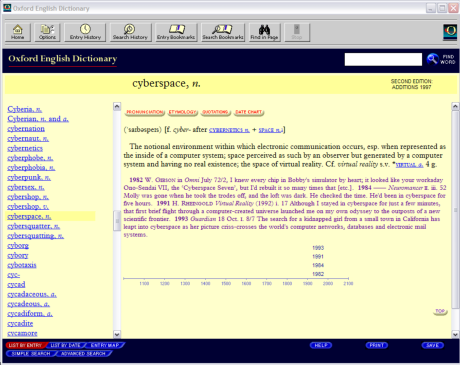Switch to Entry Map tab
Screen dimensions: 460x365
(105, 345)
